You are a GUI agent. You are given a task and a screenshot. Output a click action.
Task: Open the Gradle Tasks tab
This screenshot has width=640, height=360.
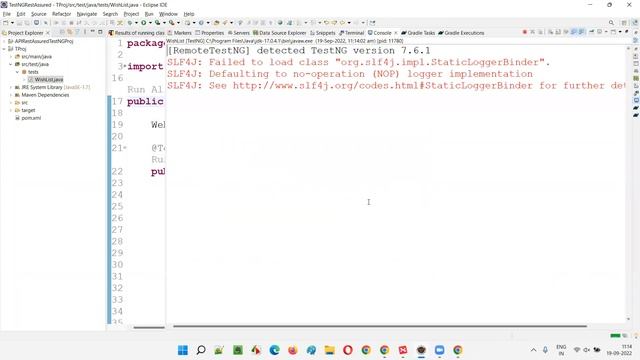pos(418,33)
